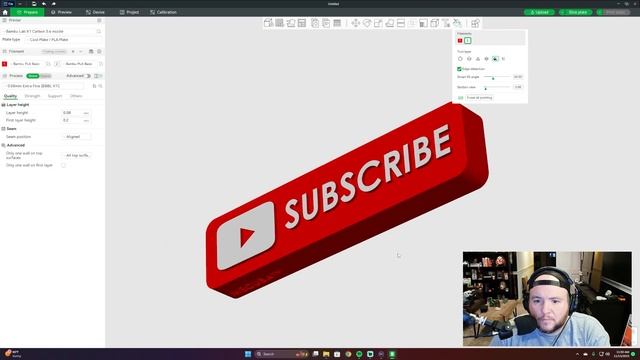Image resolution: width=640 pixels, height=360 pixels.
Task: Open the Assembly view icon
Action: pos(475,23)
